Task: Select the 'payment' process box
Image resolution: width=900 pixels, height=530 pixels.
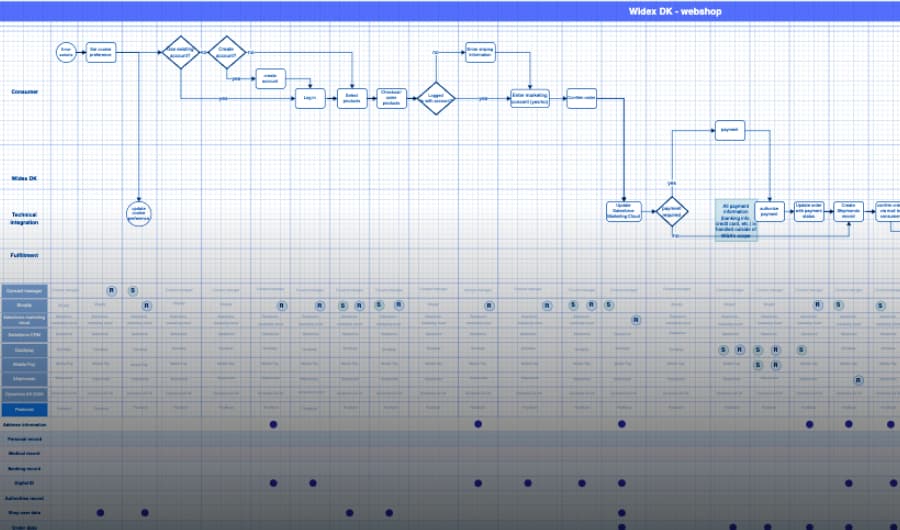Action: [730, 130]
